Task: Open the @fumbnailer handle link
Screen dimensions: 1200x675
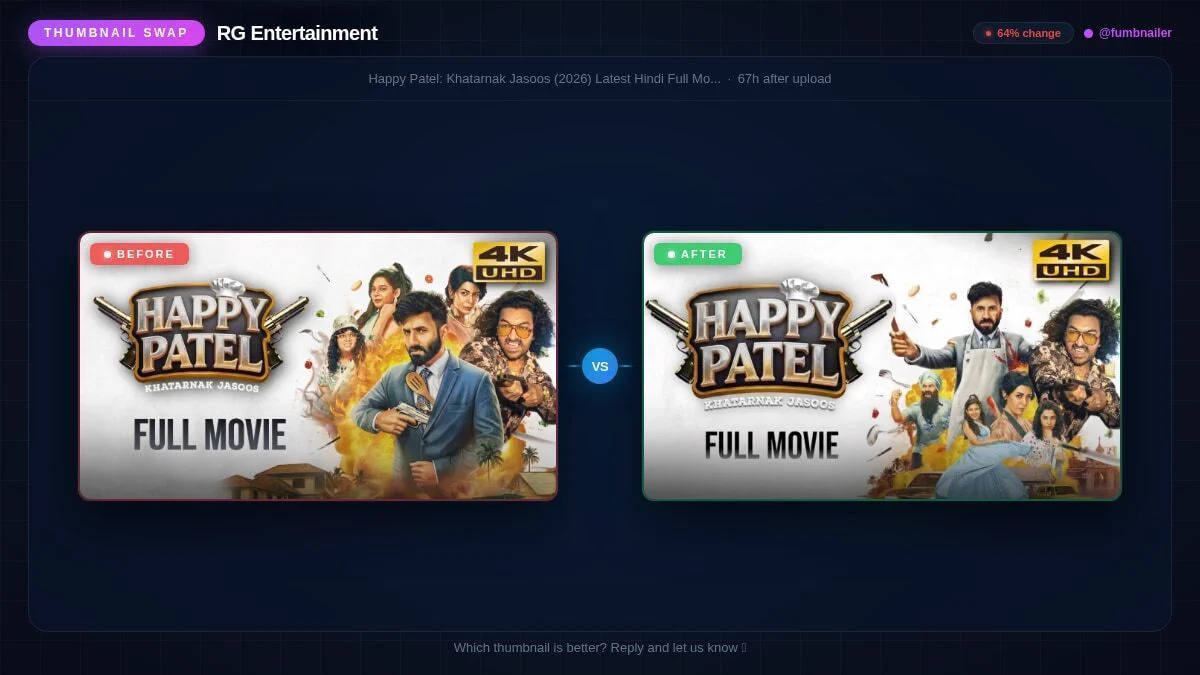Action: pos(1135,33)
